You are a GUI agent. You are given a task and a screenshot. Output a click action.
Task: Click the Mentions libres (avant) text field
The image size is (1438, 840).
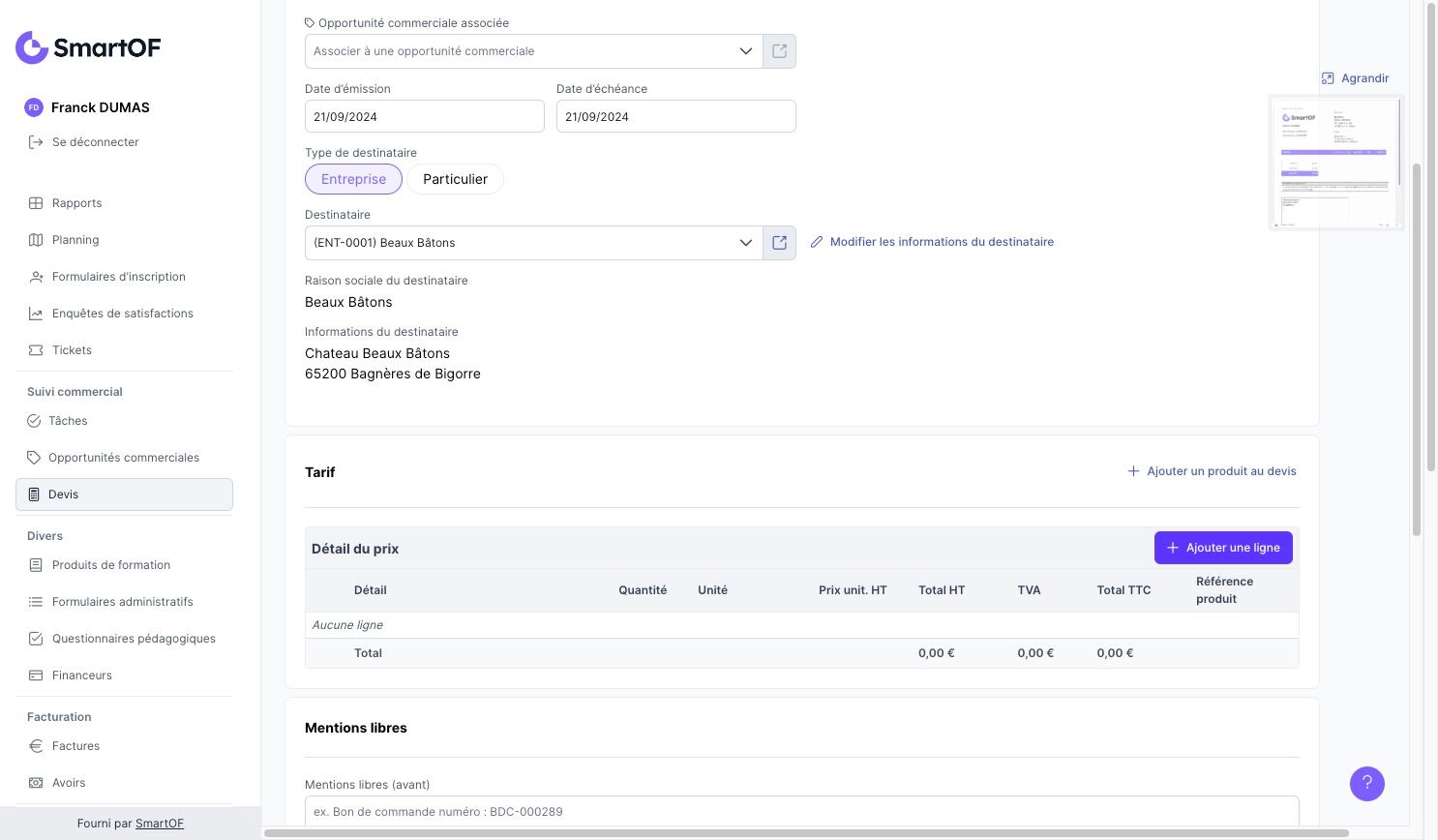pyautogui.click(x=801, y=811)
